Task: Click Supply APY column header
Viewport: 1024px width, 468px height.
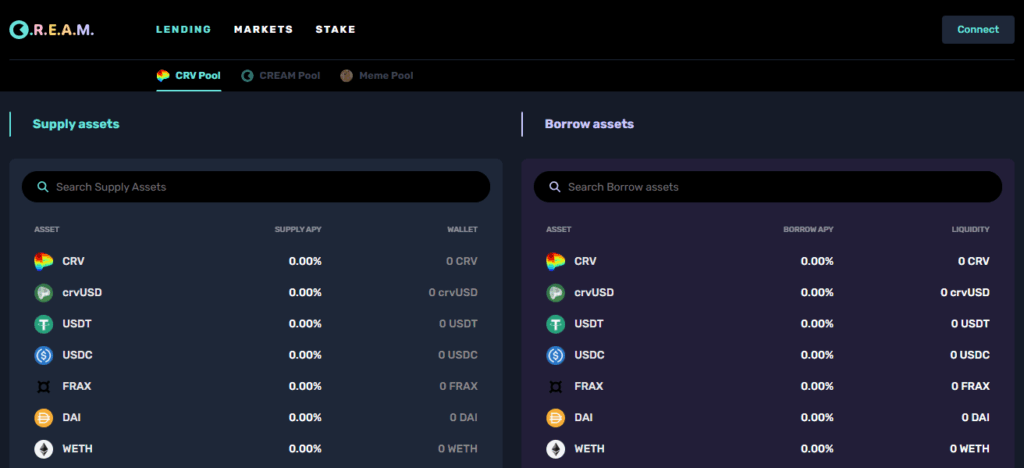Action: click(298, 230)
